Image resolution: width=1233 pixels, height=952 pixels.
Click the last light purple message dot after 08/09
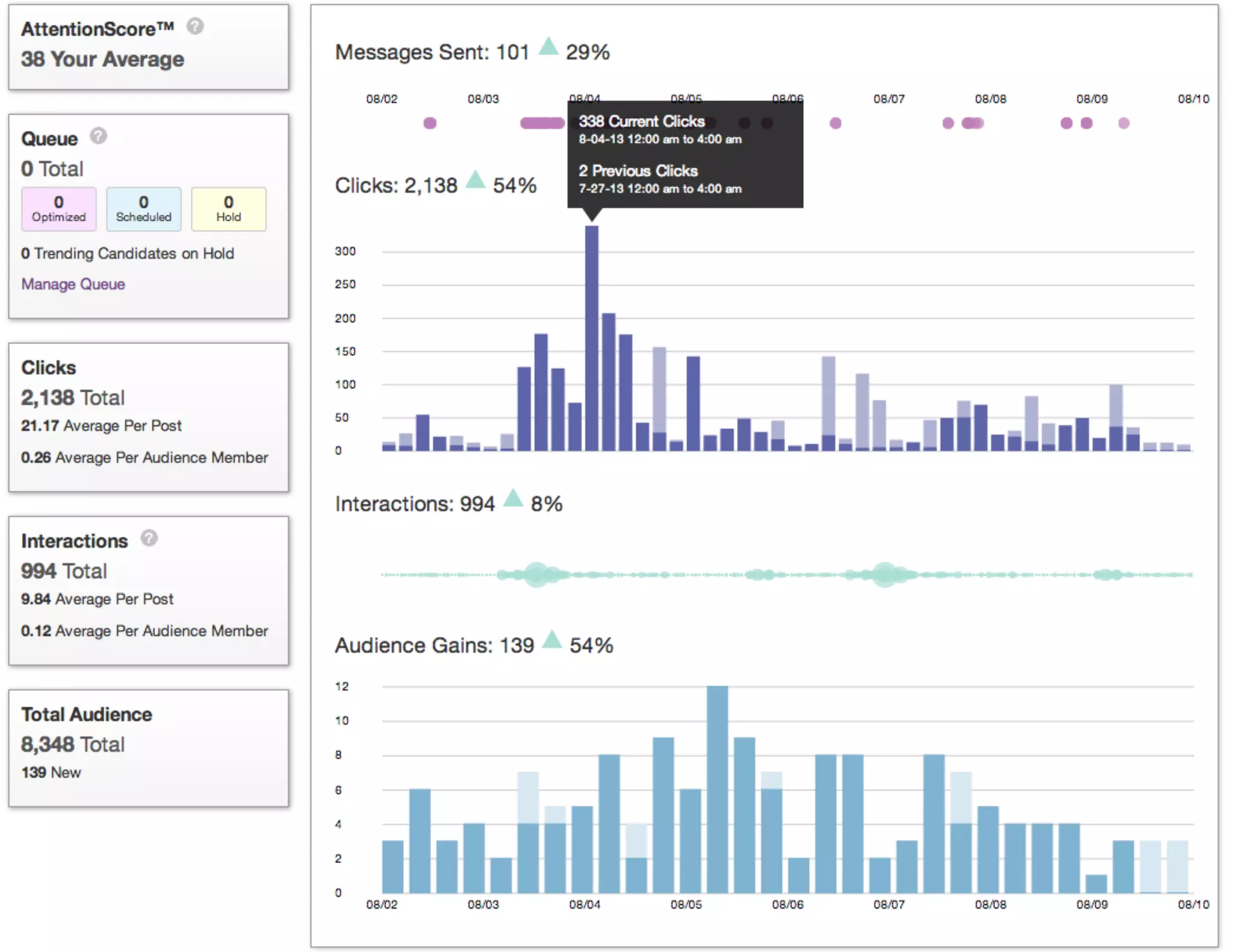coord(1123,123)
